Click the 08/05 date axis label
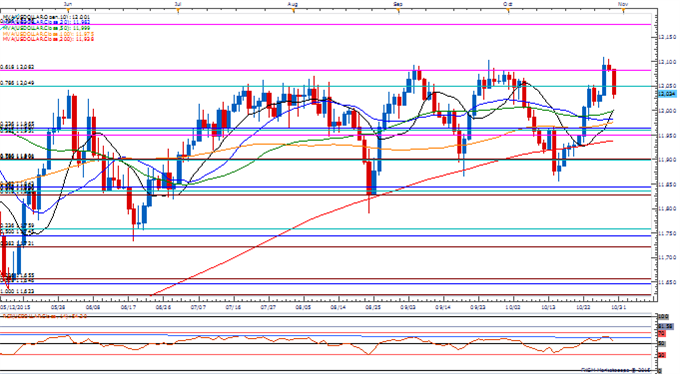Screen dimensions: 680x374 coord(304,307)
